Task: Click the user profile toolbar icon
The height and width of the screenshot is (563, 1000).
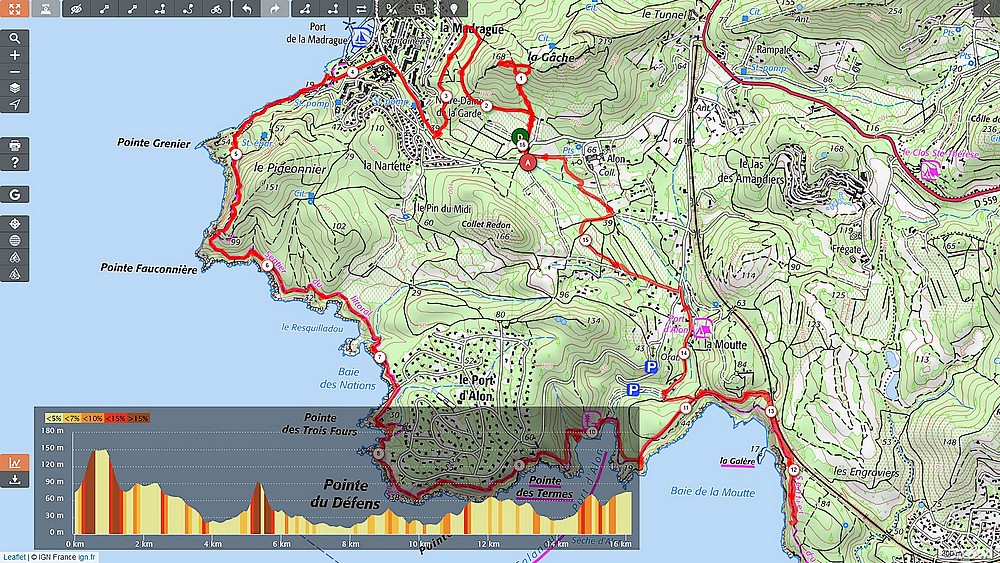Action: click(x=45, y=9)
